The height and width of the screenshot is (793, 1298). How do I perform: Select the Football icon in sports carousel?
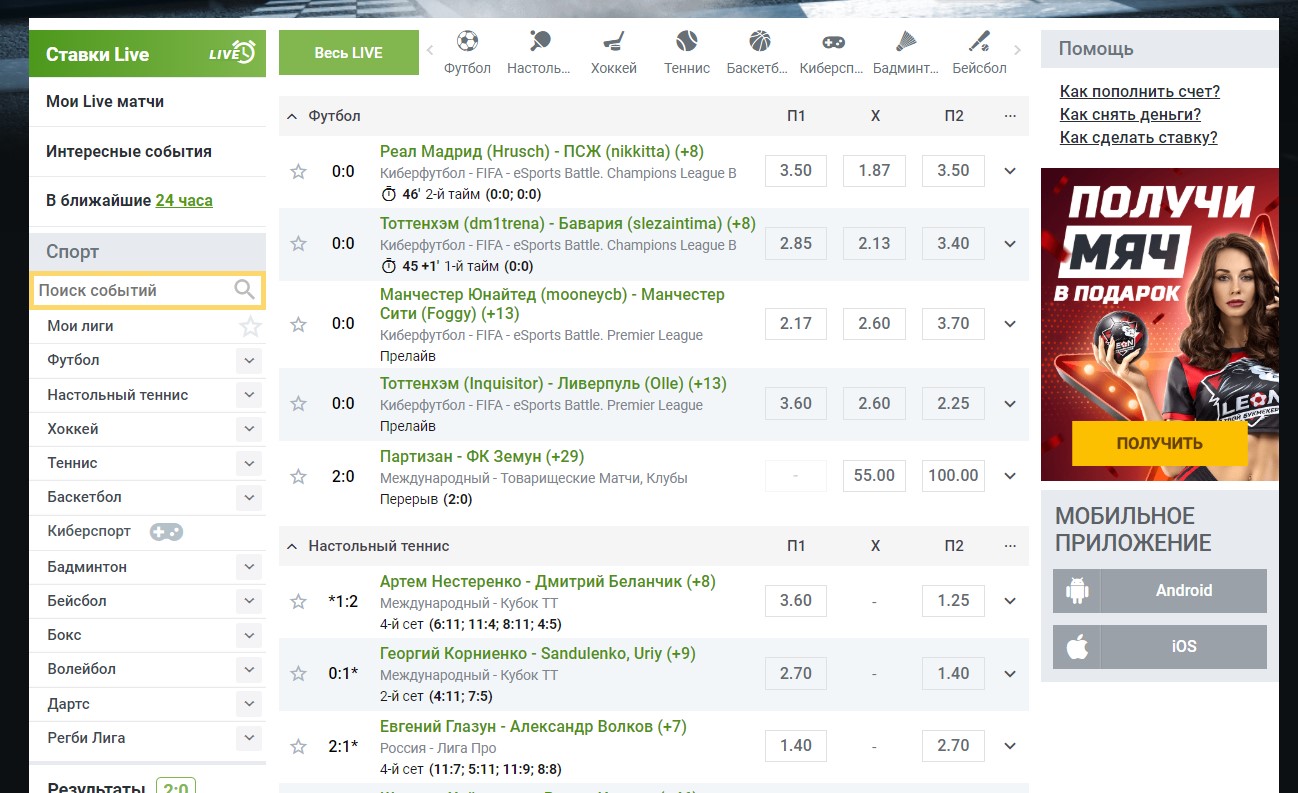467,42
